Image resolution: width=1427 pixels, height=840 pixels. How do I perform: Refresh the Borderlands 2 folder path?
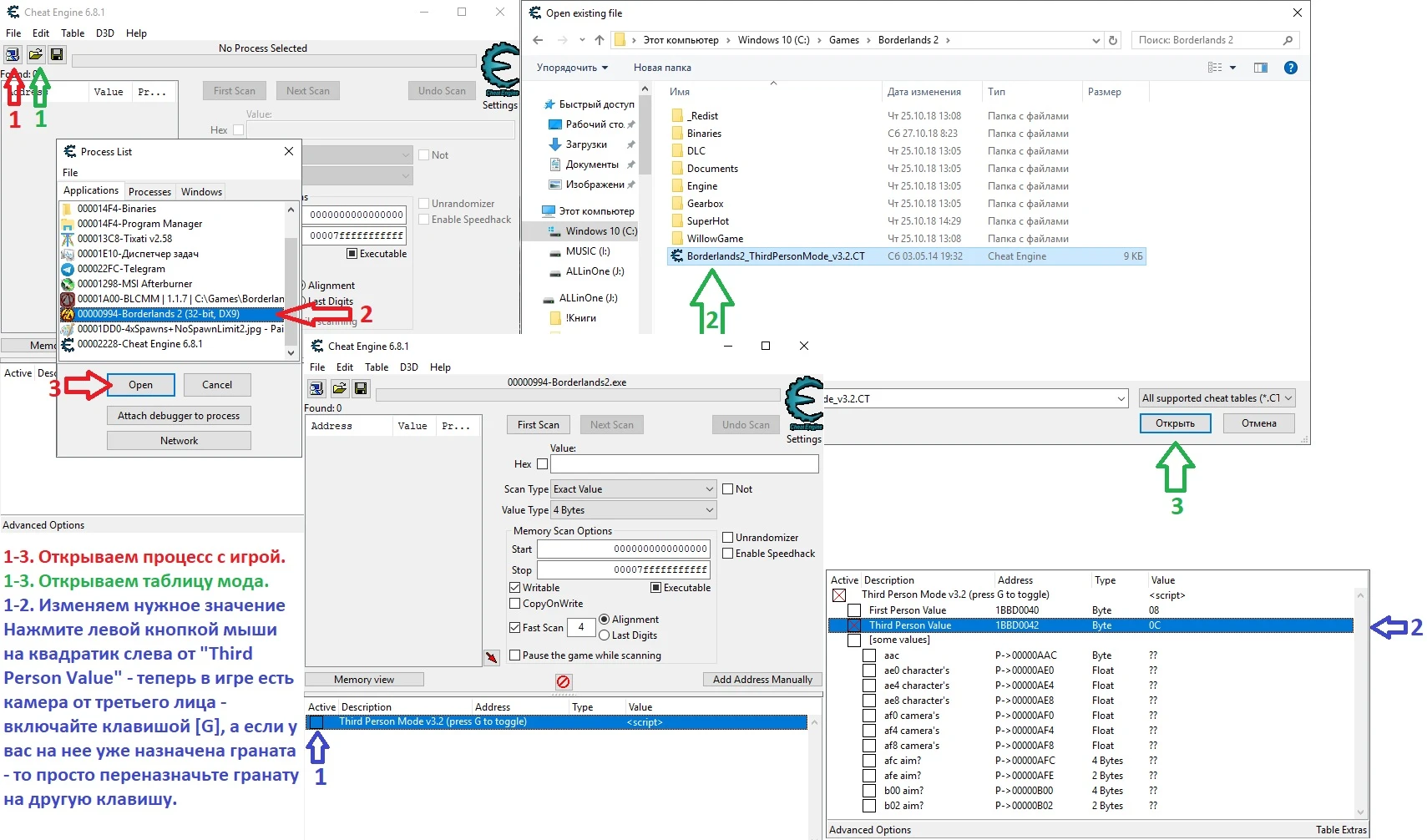(x=1112, y=40)
